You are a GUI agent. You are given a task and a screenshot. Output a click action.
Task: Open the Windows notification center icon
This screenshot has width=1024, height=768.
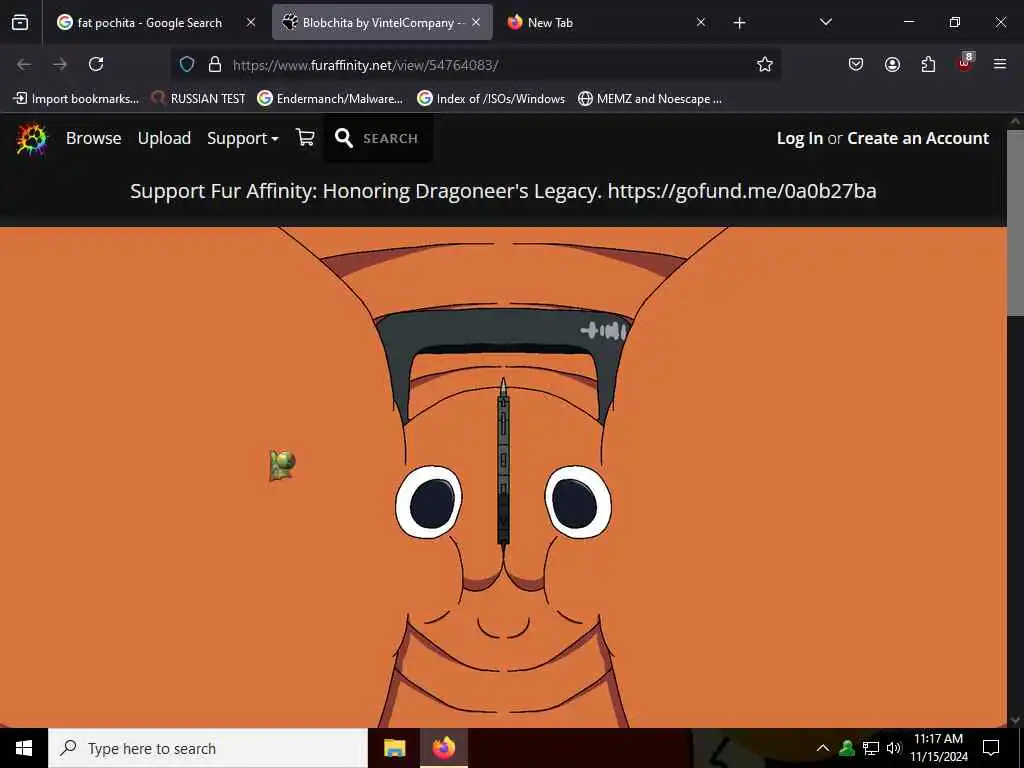[x=991, y=748]
